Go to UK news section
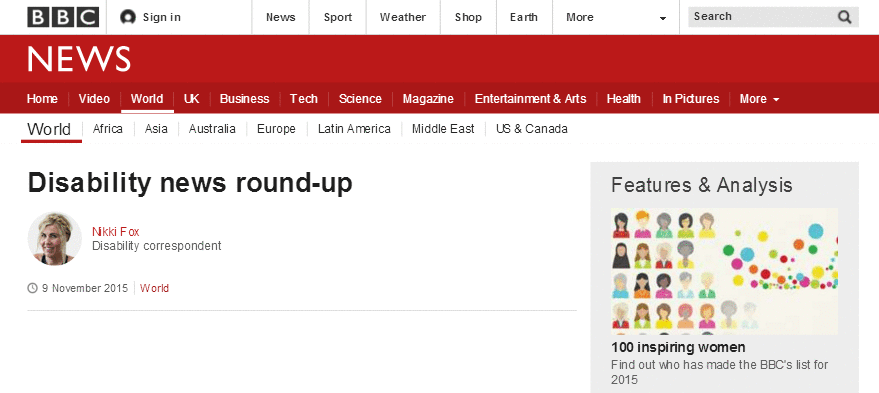 pos(191,99)
